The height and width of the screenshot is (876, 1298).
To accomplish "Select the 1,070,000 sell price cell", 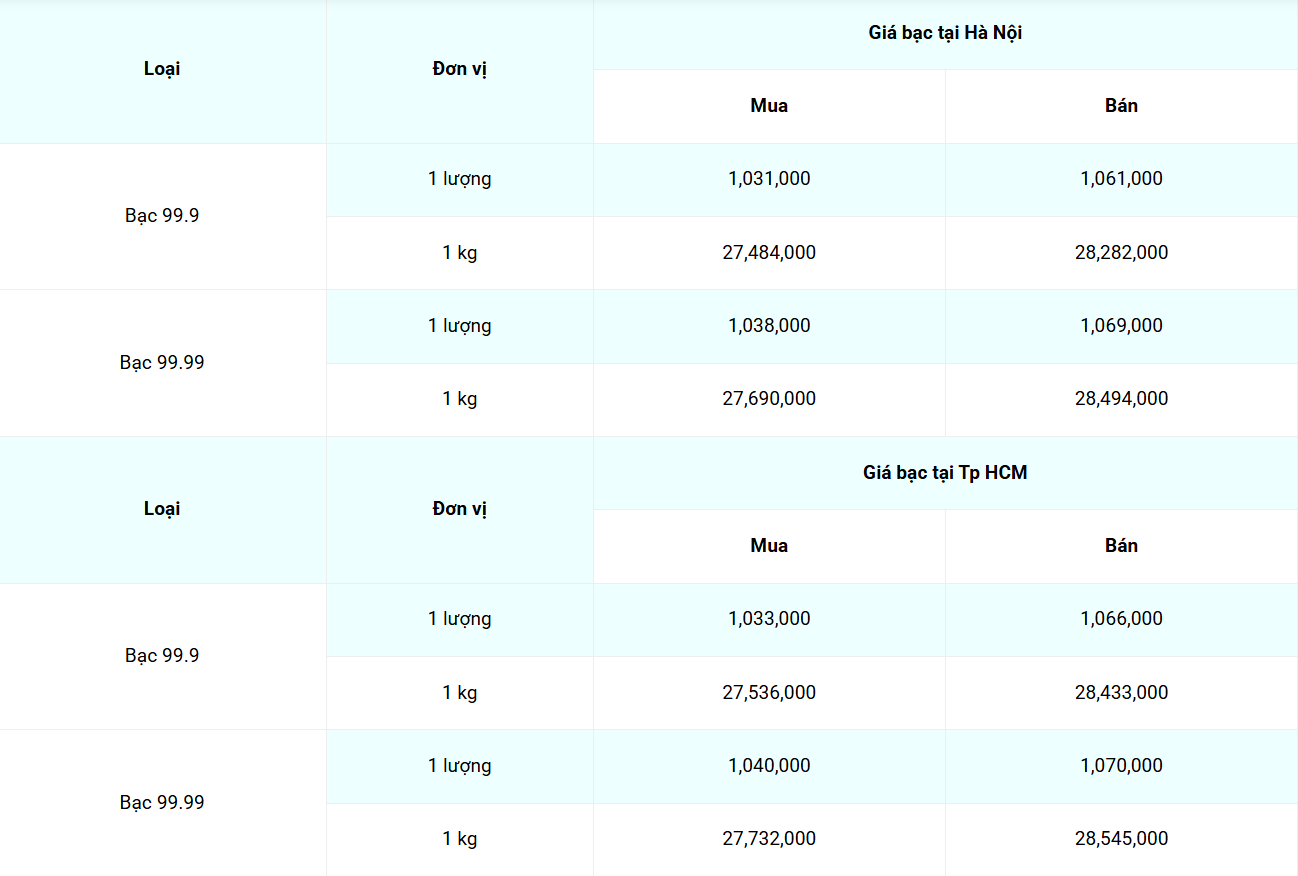I will (x=1121, y=765).
